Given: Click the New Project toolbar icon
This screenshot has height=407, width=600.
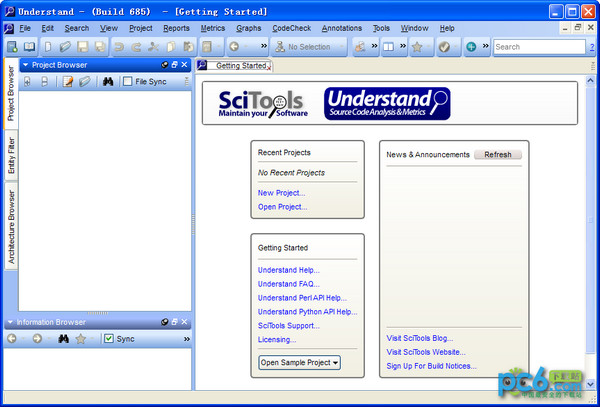Looking at the screenshot, I should point(12,47).
